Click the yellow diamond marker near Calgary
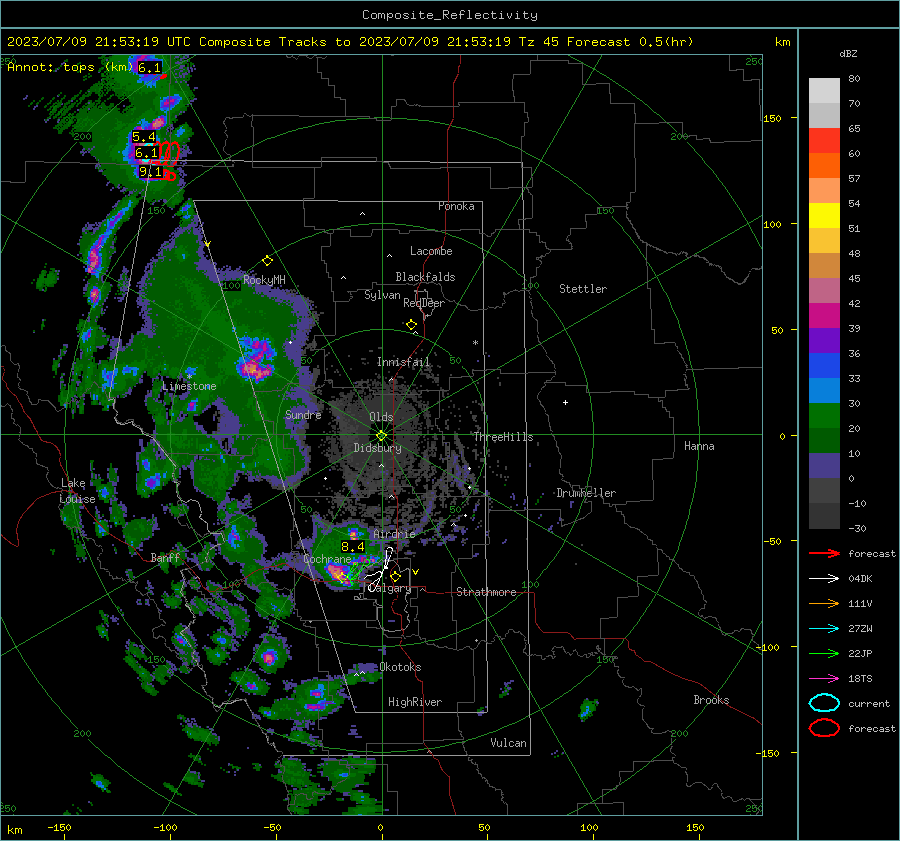This screenshot has width=900, height=841. pyautogui.click(x=395, y=576)
